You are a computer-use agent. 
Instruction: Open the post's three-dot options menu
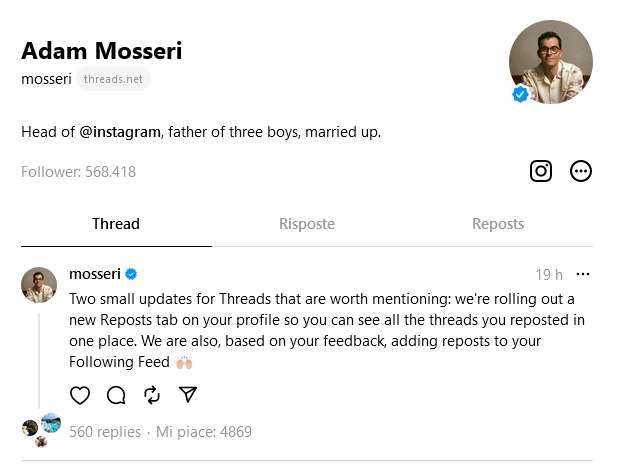click(583, 274)
